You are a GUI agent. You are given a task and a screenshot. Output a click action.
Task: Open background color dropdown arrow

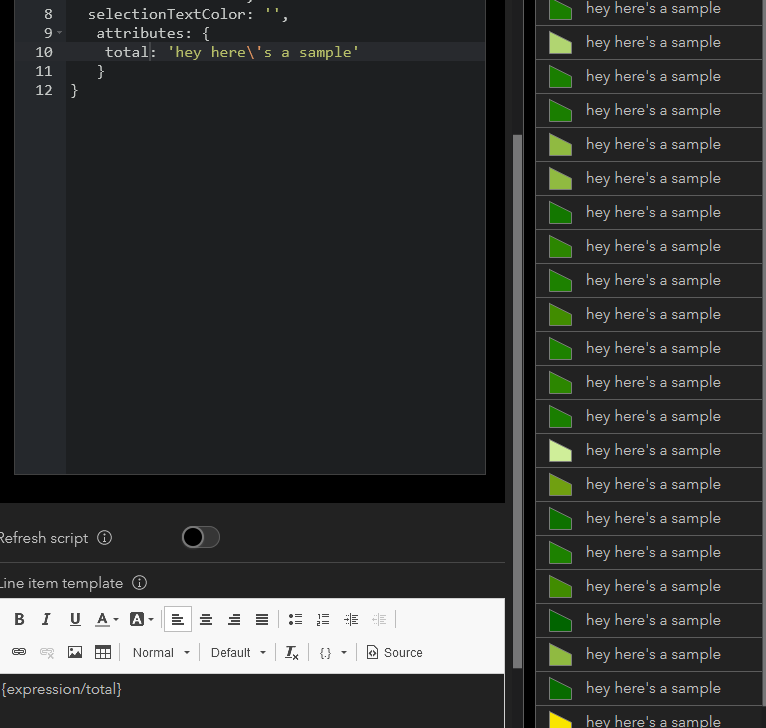[151, 620]
